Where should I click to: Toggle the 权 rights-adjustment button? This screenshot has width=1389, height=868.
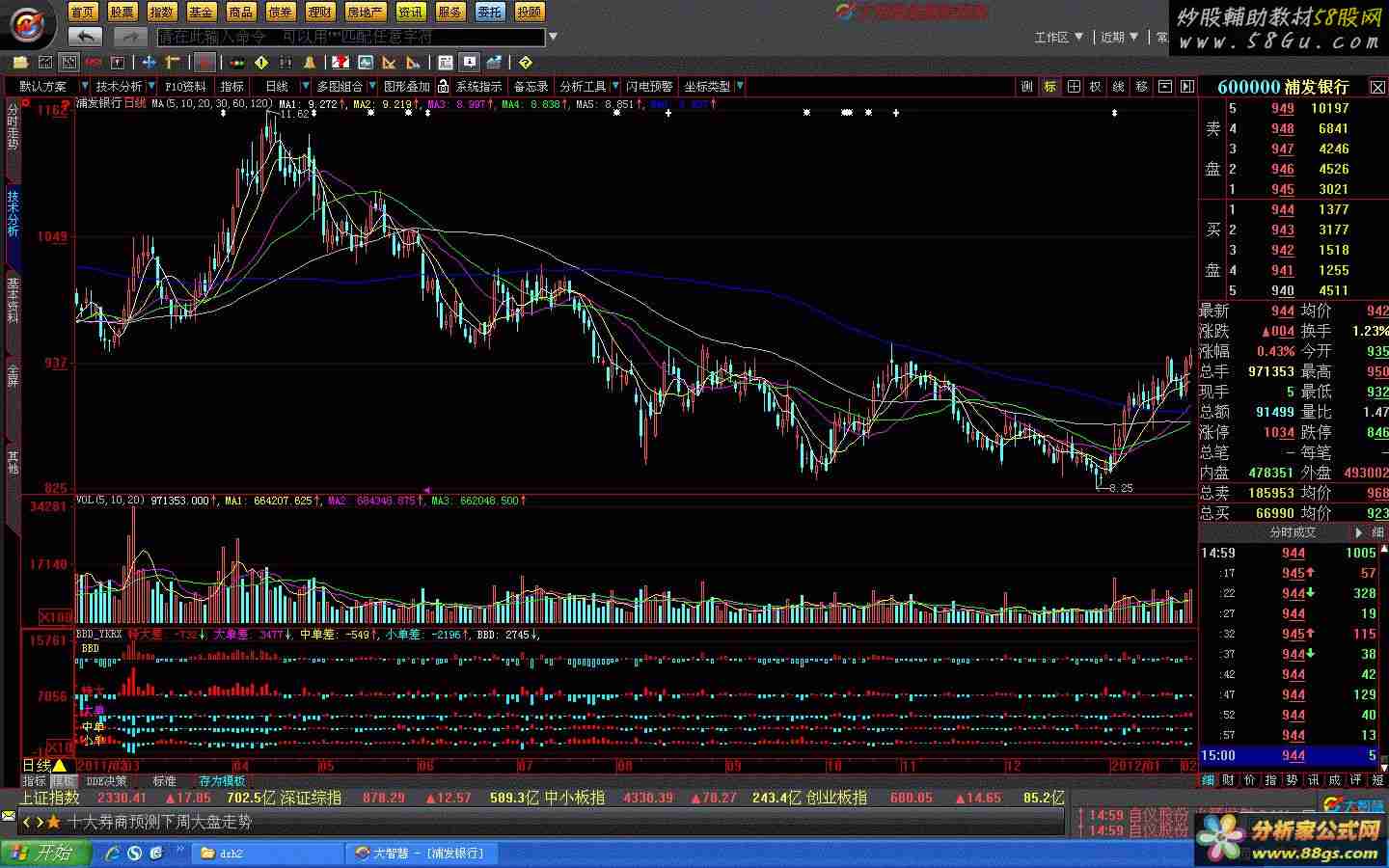coord(1096,87)
